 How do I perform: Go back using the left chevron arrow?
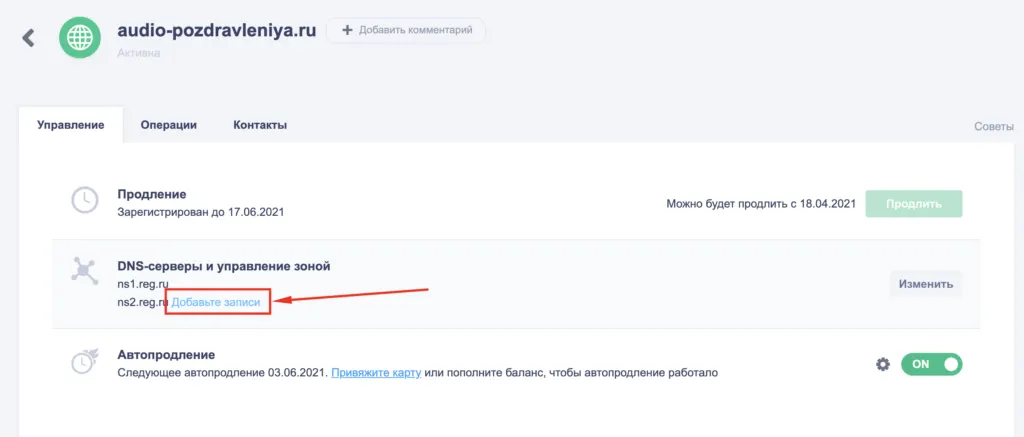[x=28, y=37]
